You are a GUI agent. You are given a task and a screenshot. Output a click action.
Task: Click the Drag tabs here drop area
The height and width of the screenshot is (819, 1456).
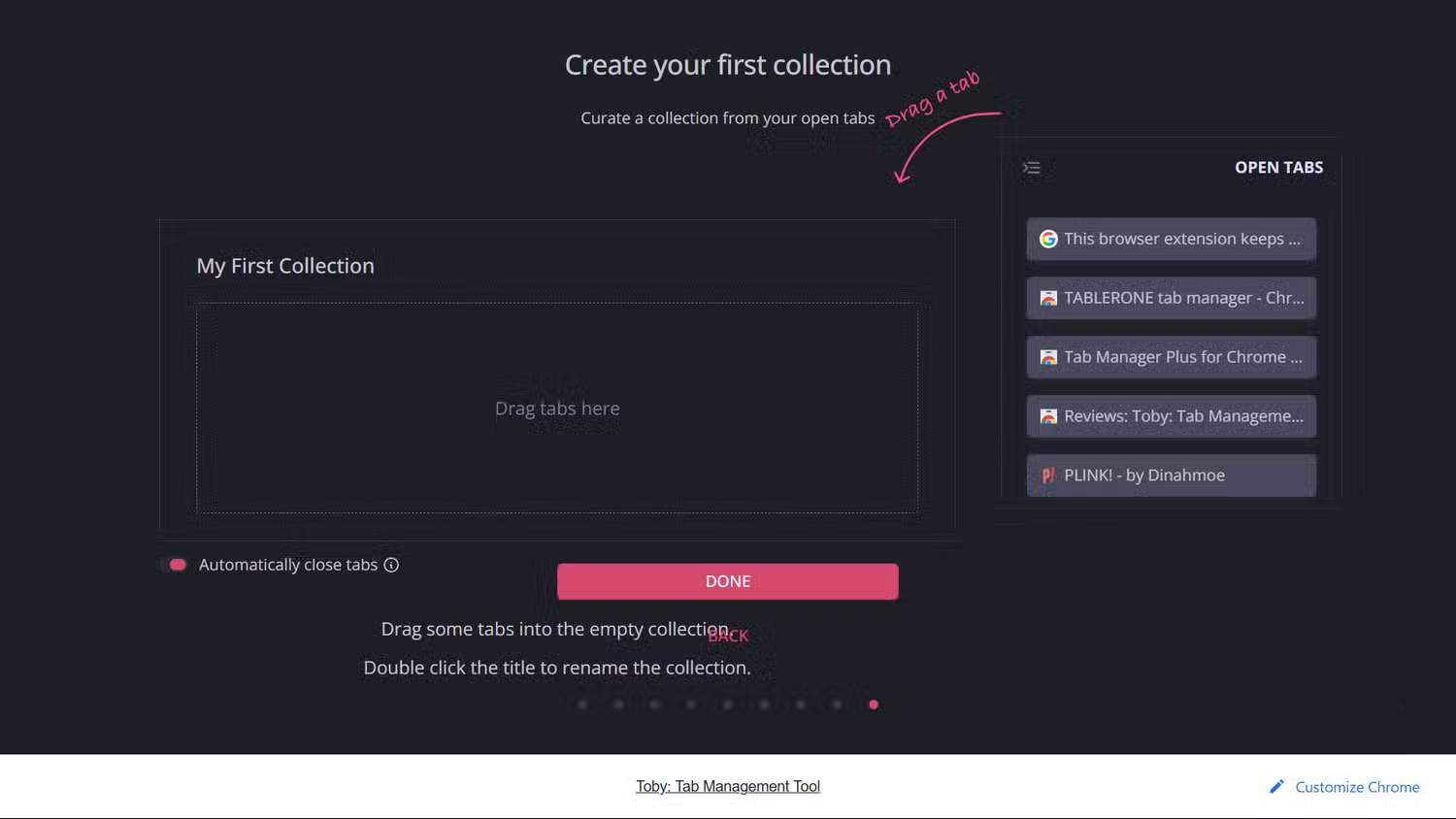point(557,409)
